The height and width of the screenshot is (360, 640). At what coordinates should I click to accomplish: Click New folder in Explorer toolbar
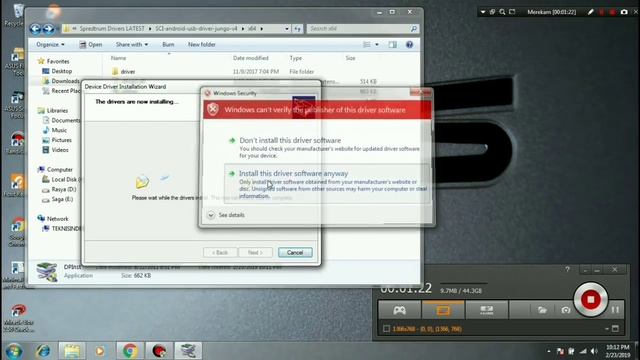[202, 44]
